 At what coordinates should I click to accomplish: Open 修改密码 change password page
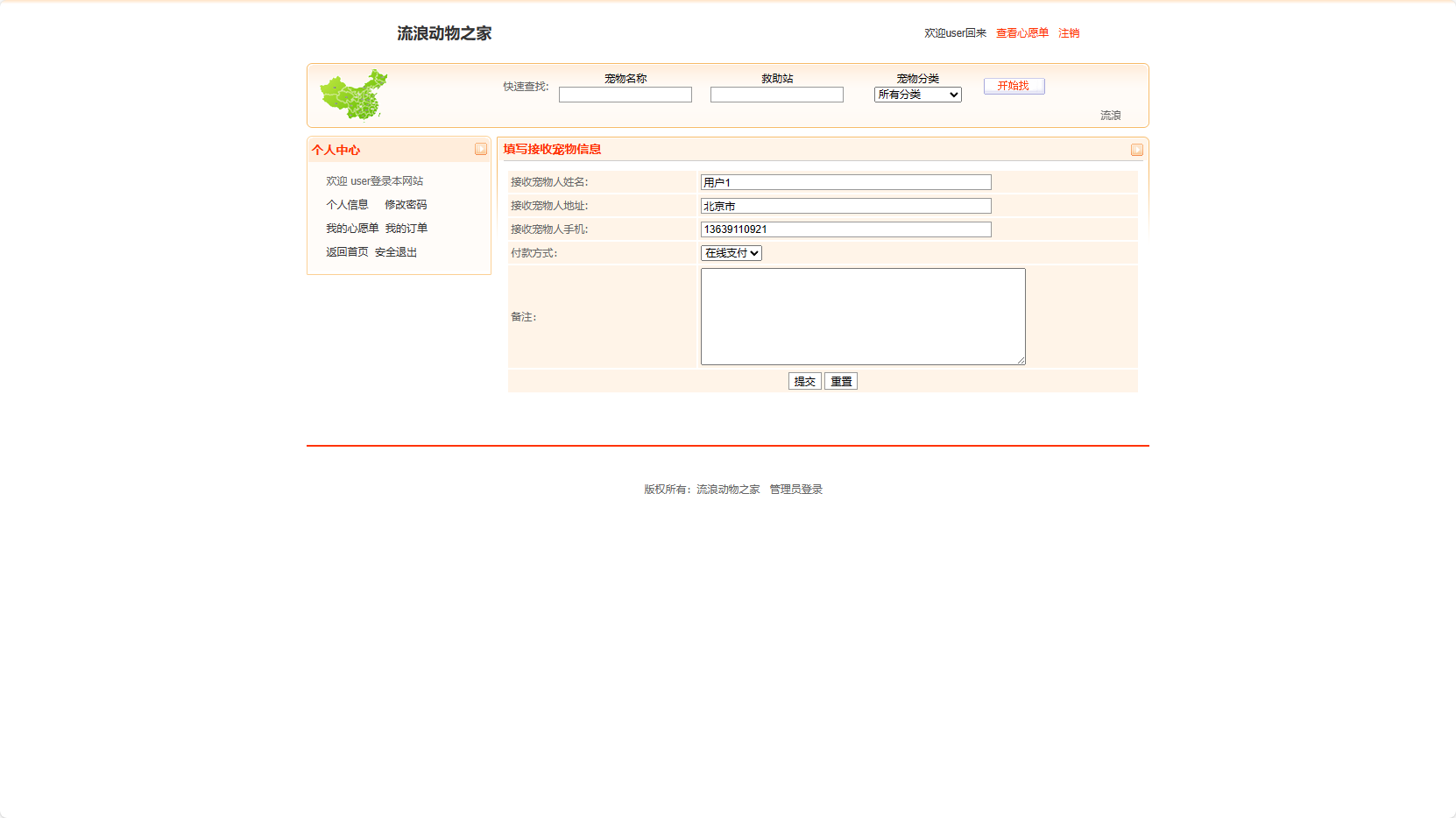point(406,204)
